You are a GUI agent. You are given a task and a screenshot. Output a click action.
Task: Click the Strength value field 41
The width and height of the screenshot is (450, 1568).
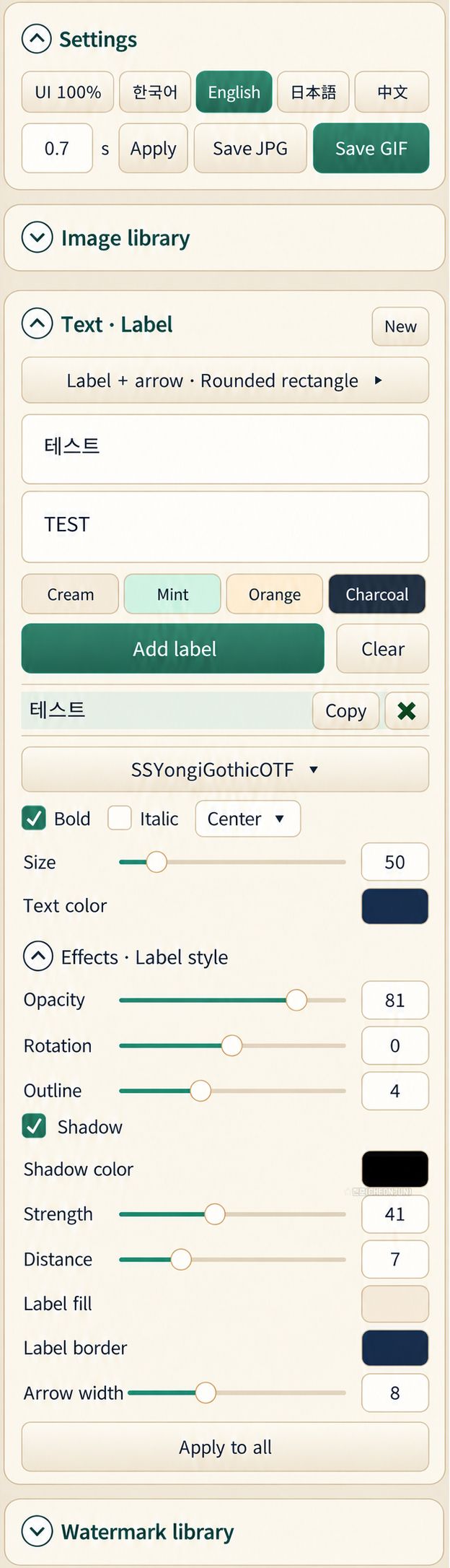click(394, 1214)
